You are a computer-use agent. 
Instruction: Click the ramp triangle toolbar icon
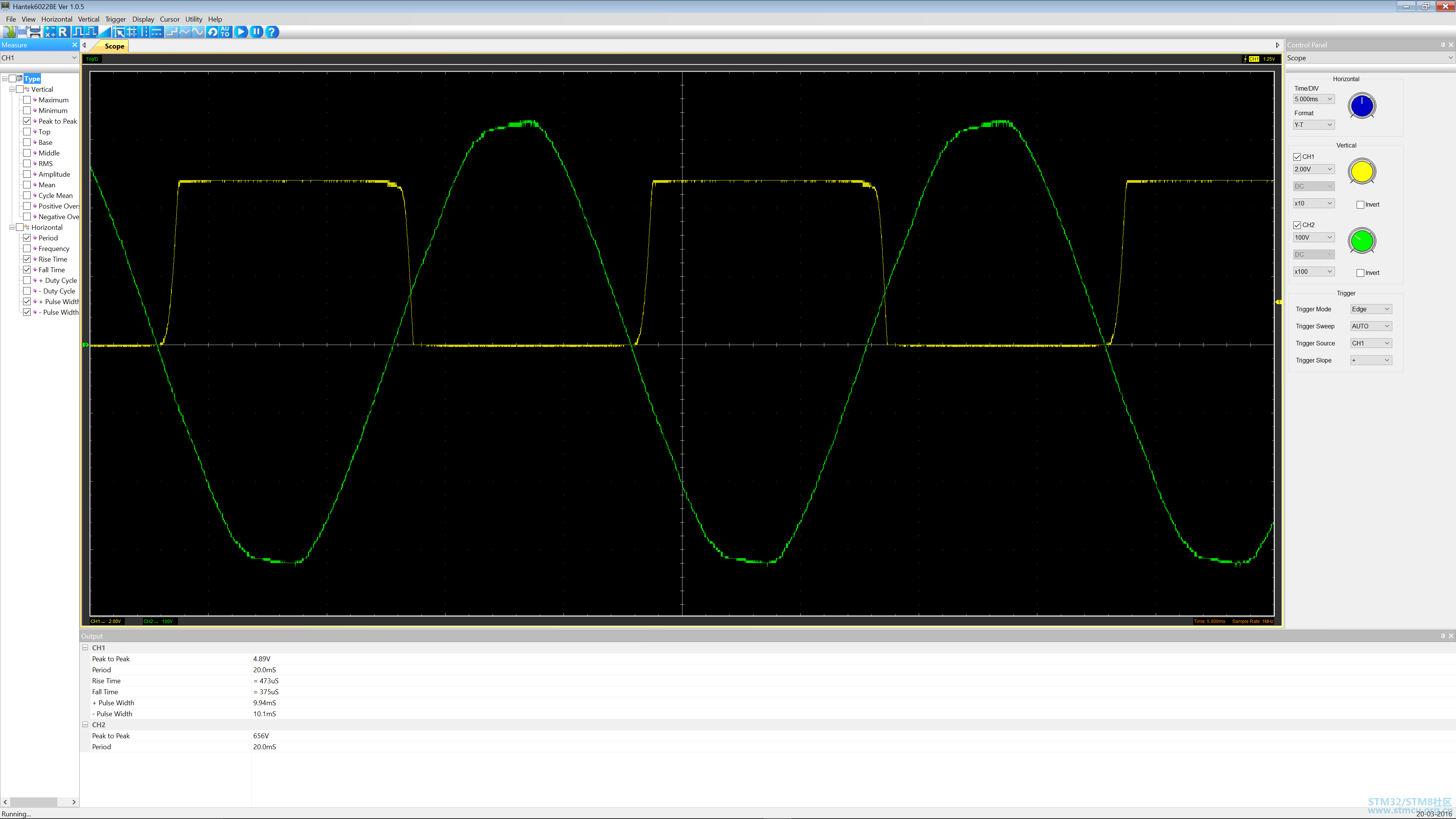pos(105,31)
